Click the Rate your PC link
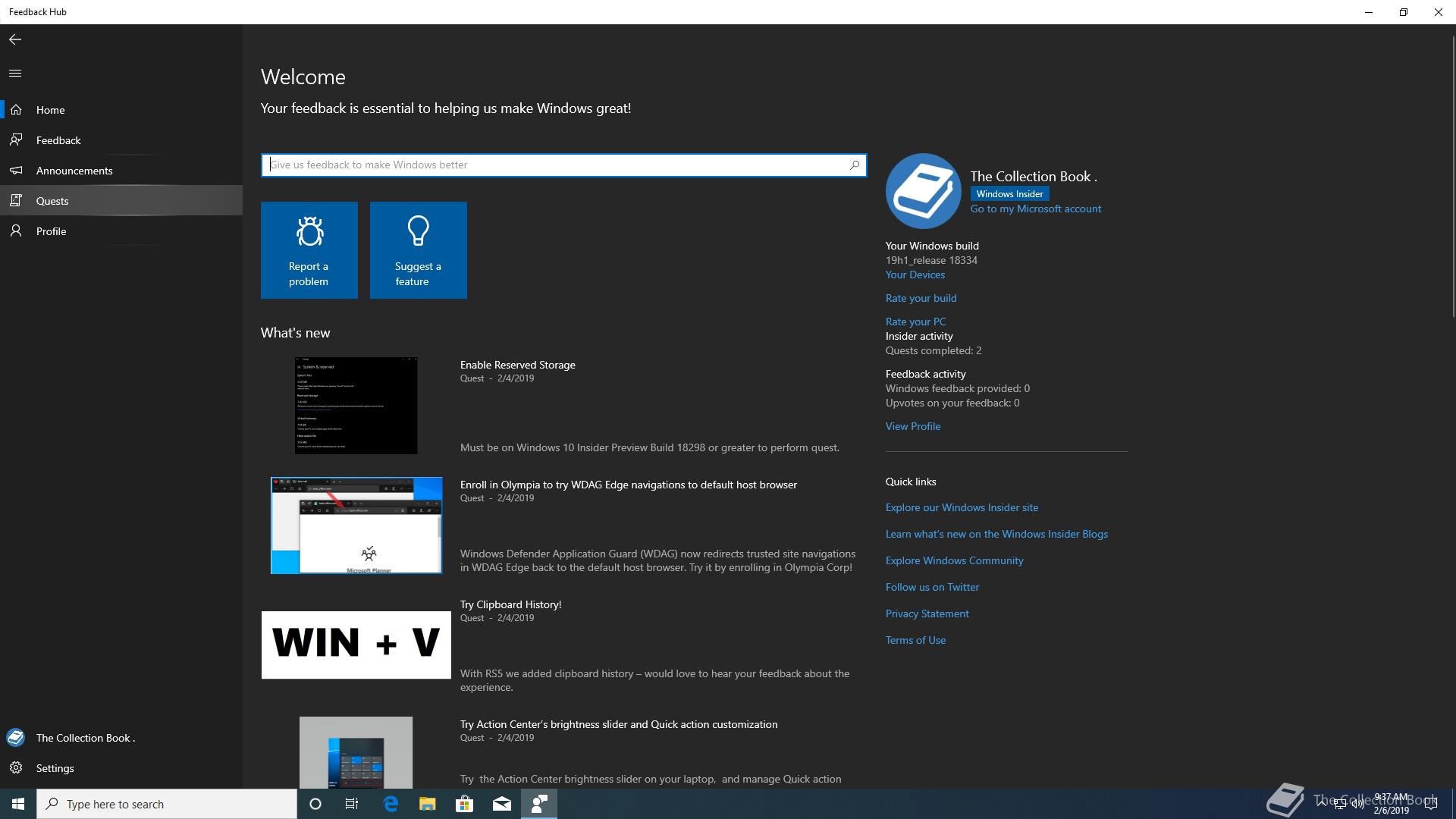Screen dimensions: 1456x819 (x=916, y=322)
